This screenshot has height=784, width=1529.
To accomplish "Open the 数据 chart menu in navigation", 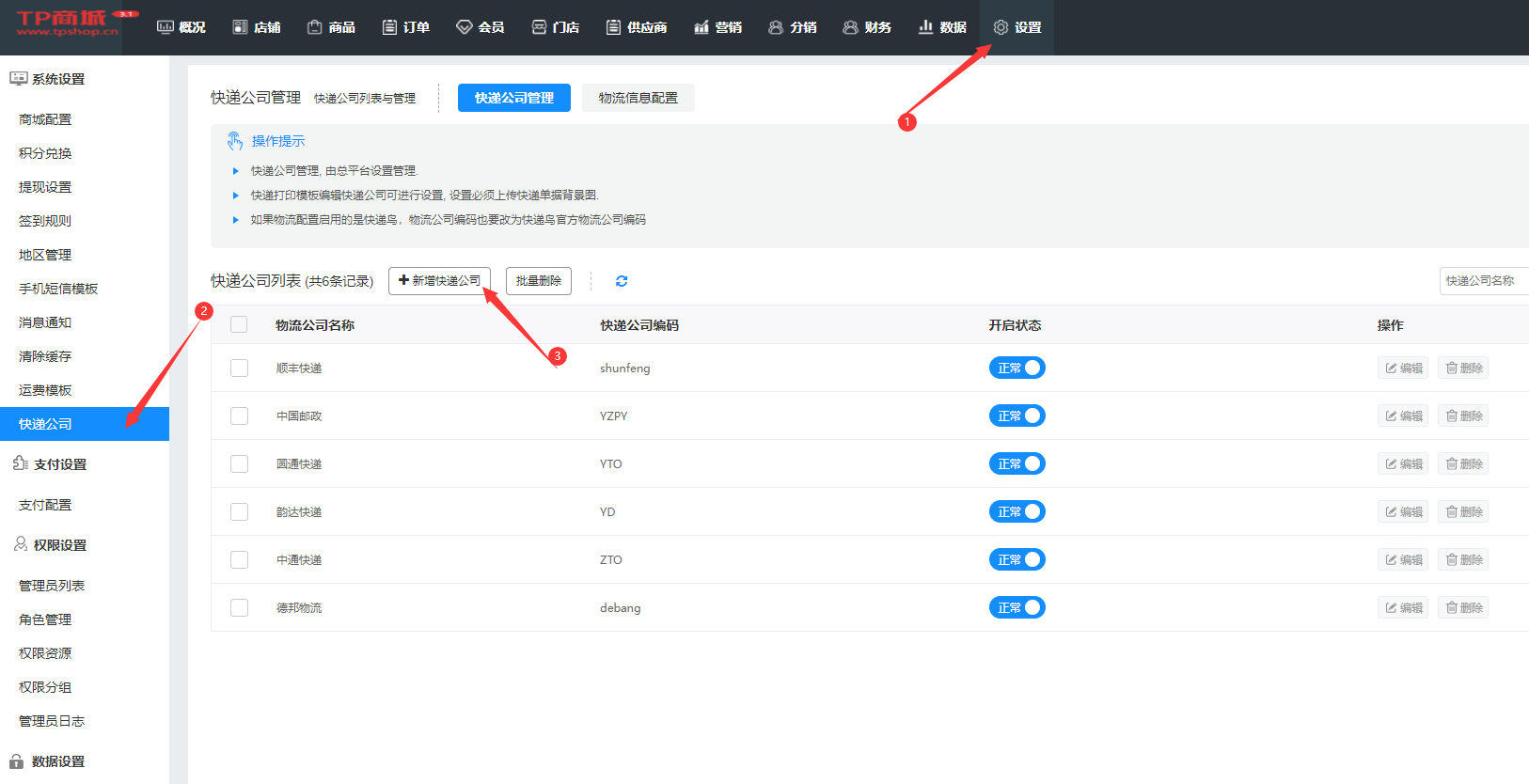I will 942,27.
